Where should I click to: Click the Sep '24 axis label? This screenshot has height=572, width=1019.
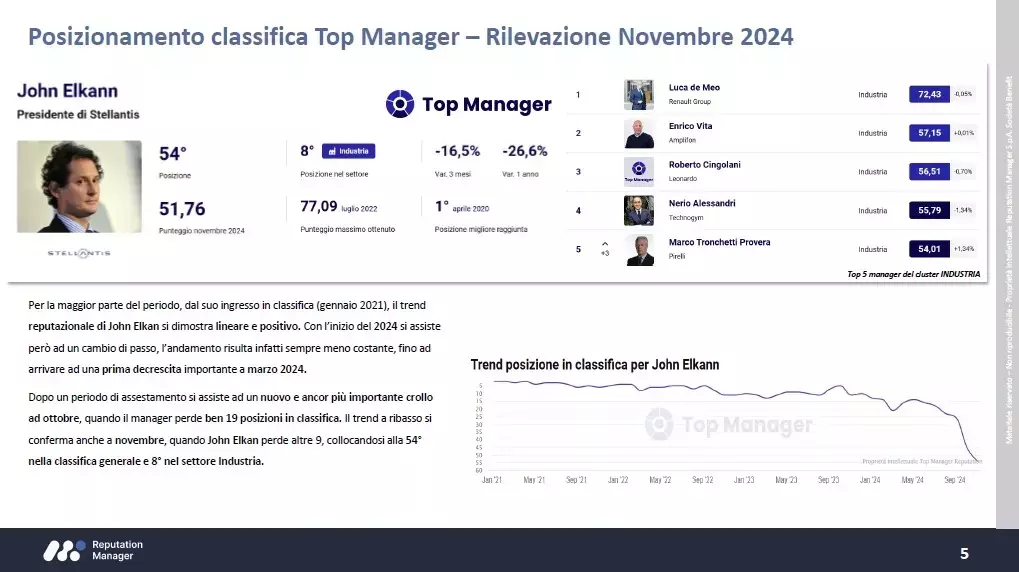tap(955, 480)
